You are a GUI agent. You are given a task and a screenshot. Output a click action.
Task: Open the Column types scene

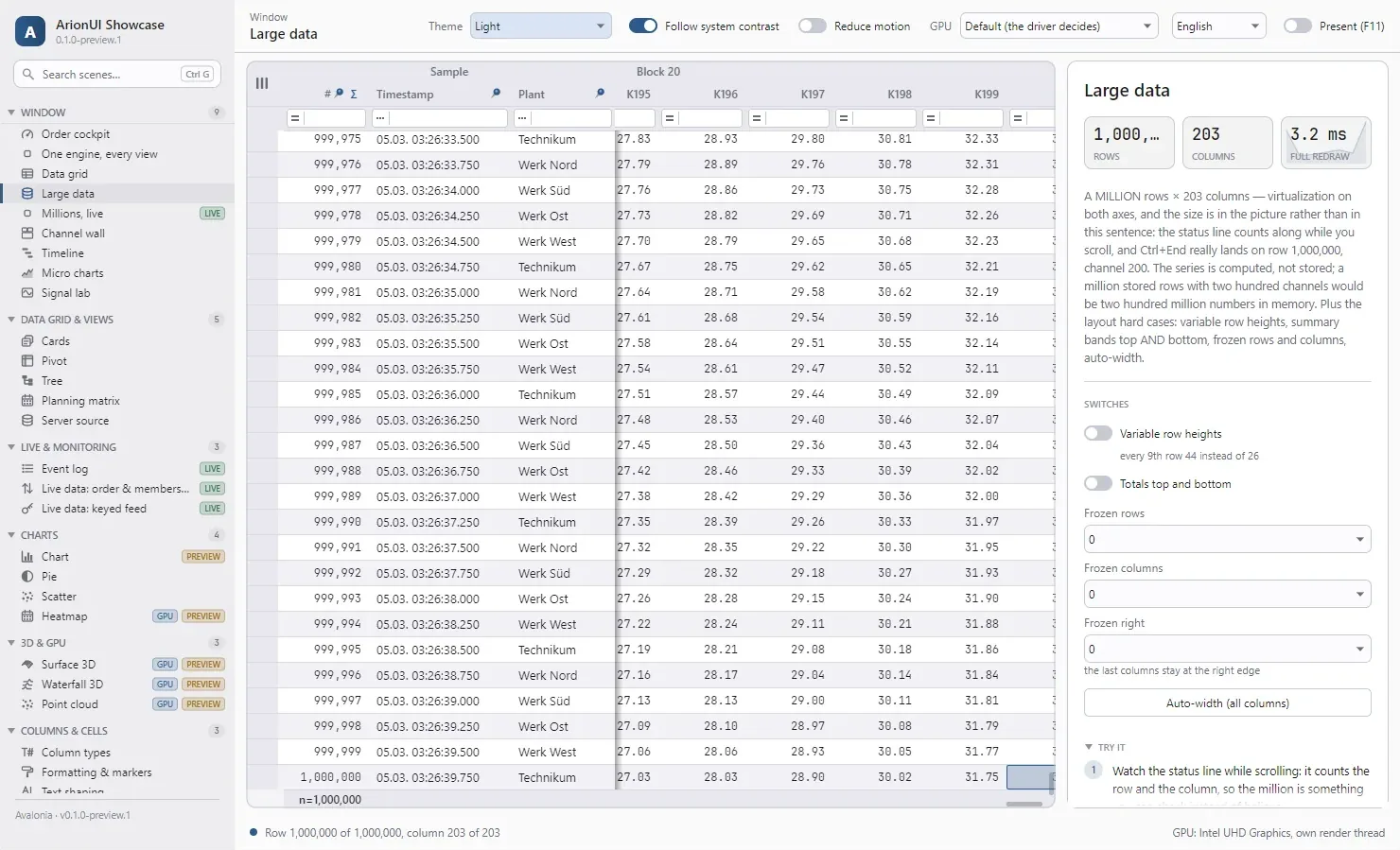point(117,753)
